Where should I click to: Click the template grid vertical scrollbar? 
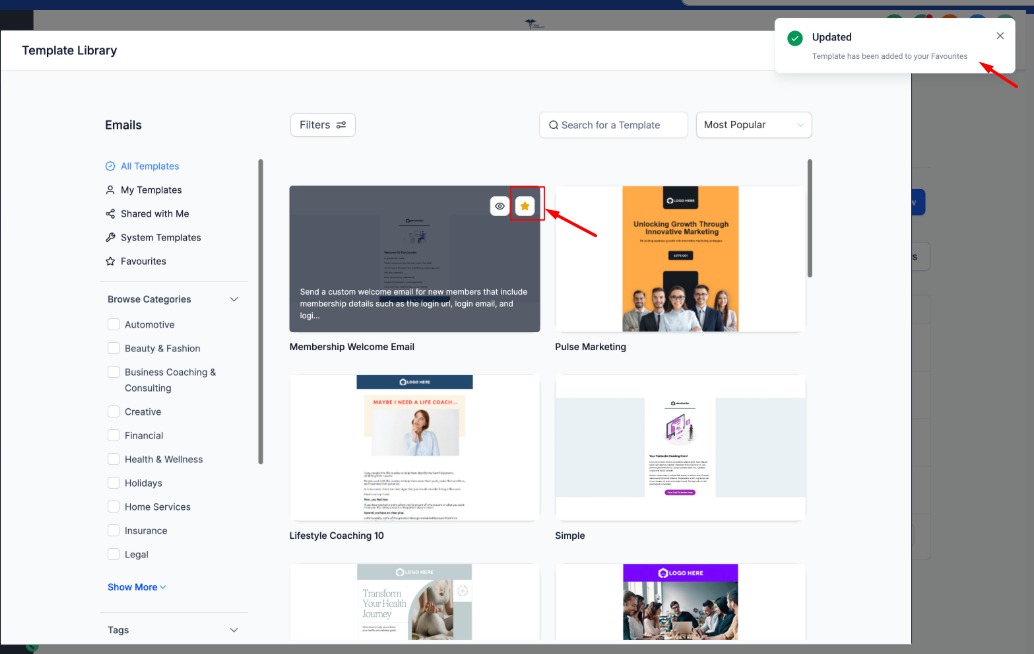(809, 218)
